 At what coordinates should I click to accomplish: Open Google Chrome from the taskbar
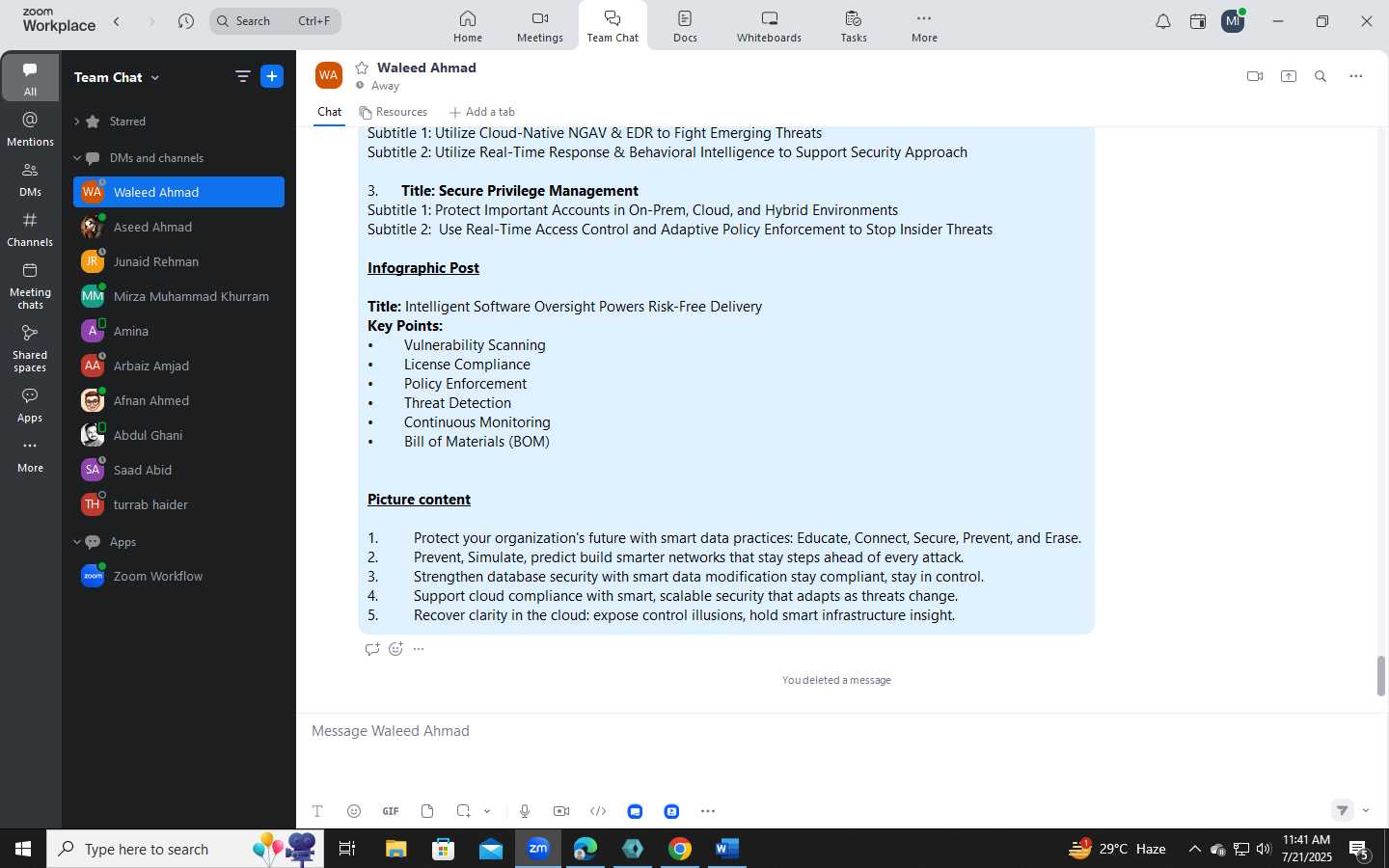pyautogui.click(x=680, y=849)
